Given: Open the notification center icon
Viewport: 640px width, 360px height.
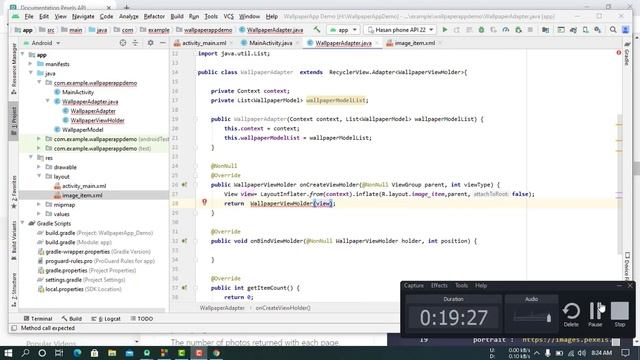Looking at the screenshot, I should tap(625, 353).
